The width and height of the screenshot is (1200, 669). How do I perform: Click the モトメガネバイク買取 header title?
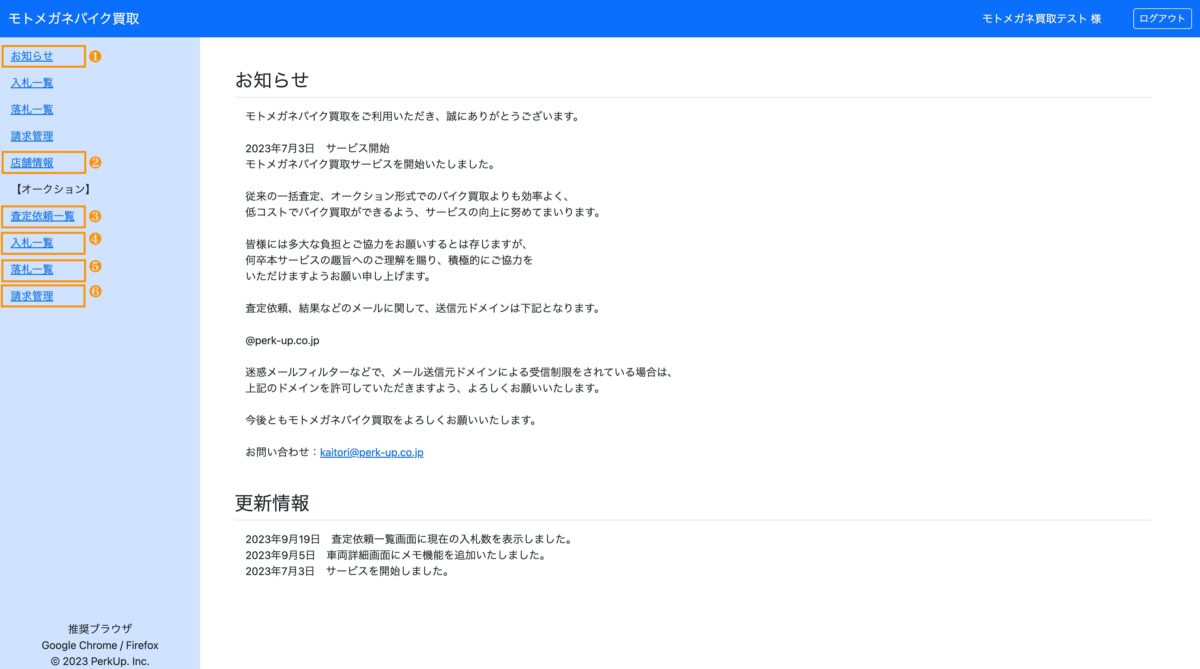[74, 19]
